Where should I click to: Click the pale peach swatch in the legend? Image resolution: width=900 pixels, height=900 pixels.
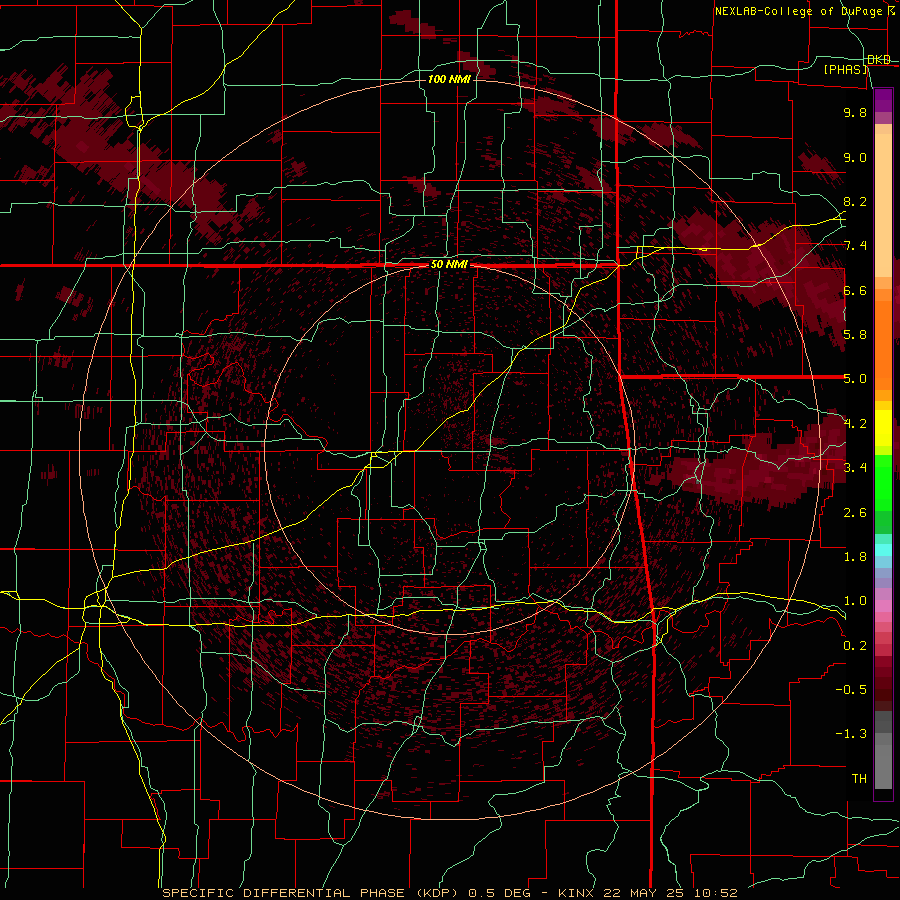tap(883, 207)
